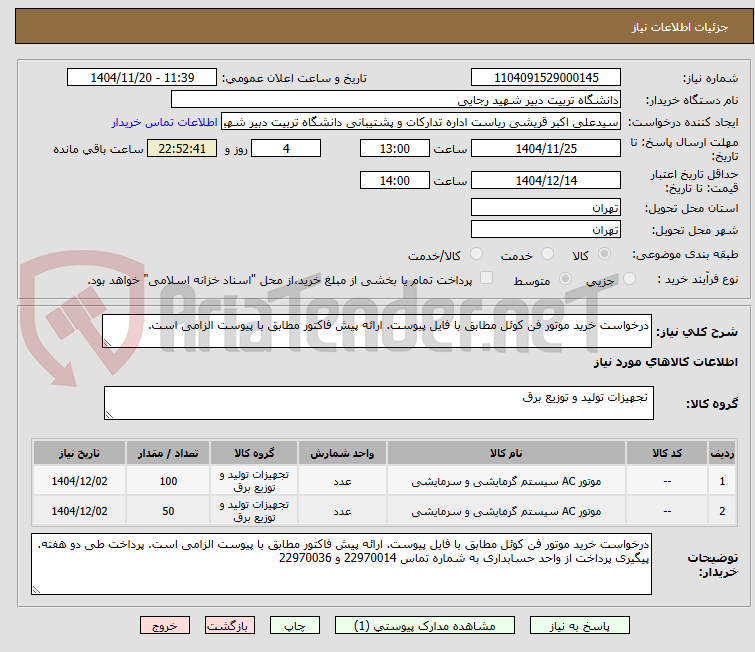Click the اطلاعات کالاهای مورد نیاز heading
Viewport: 755px width, 652px height.
tap(665, 362)
